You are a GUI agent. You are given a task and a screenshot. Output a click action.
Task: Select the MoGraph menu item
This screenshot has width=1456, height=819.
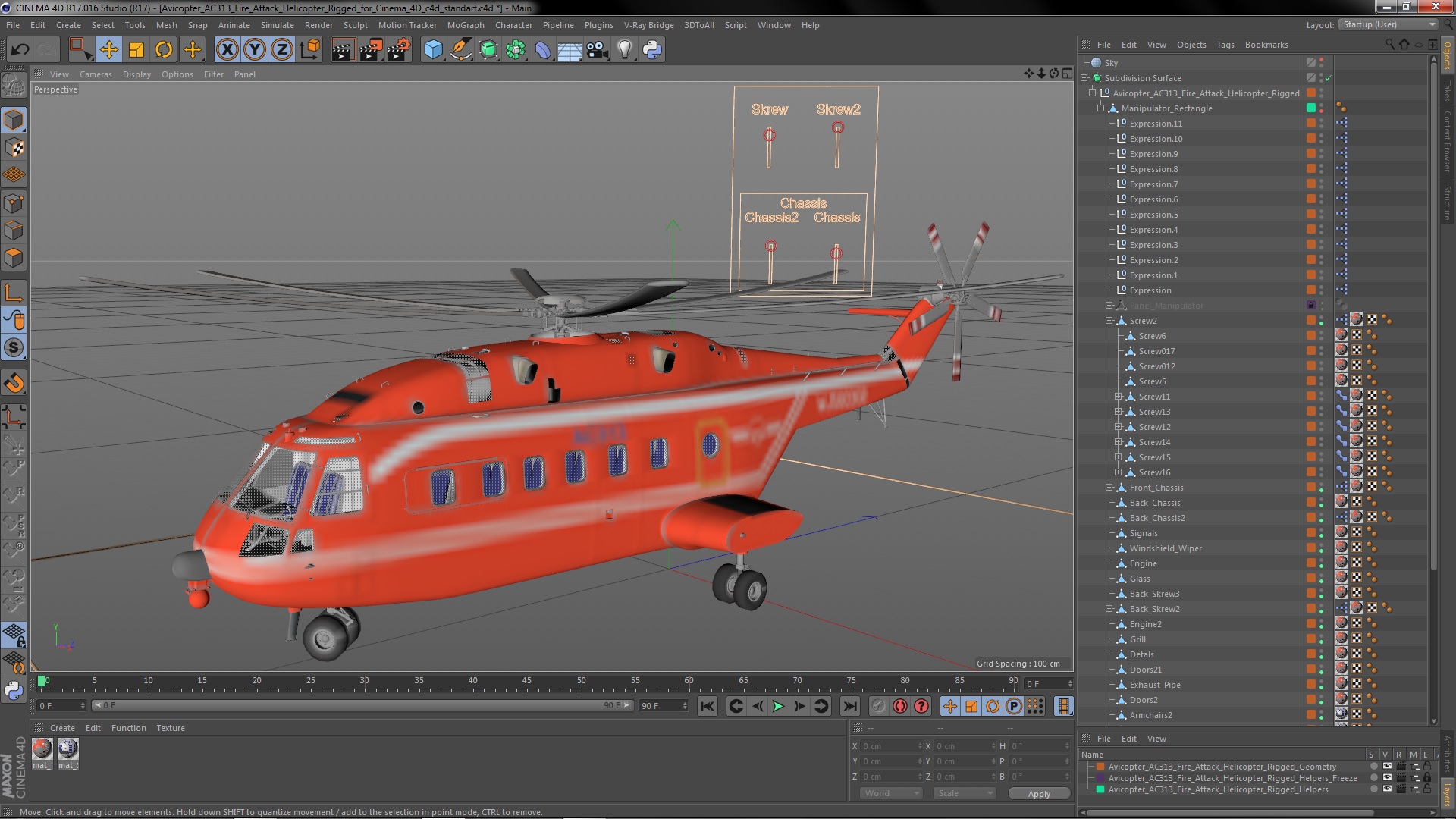click(465, 24)
